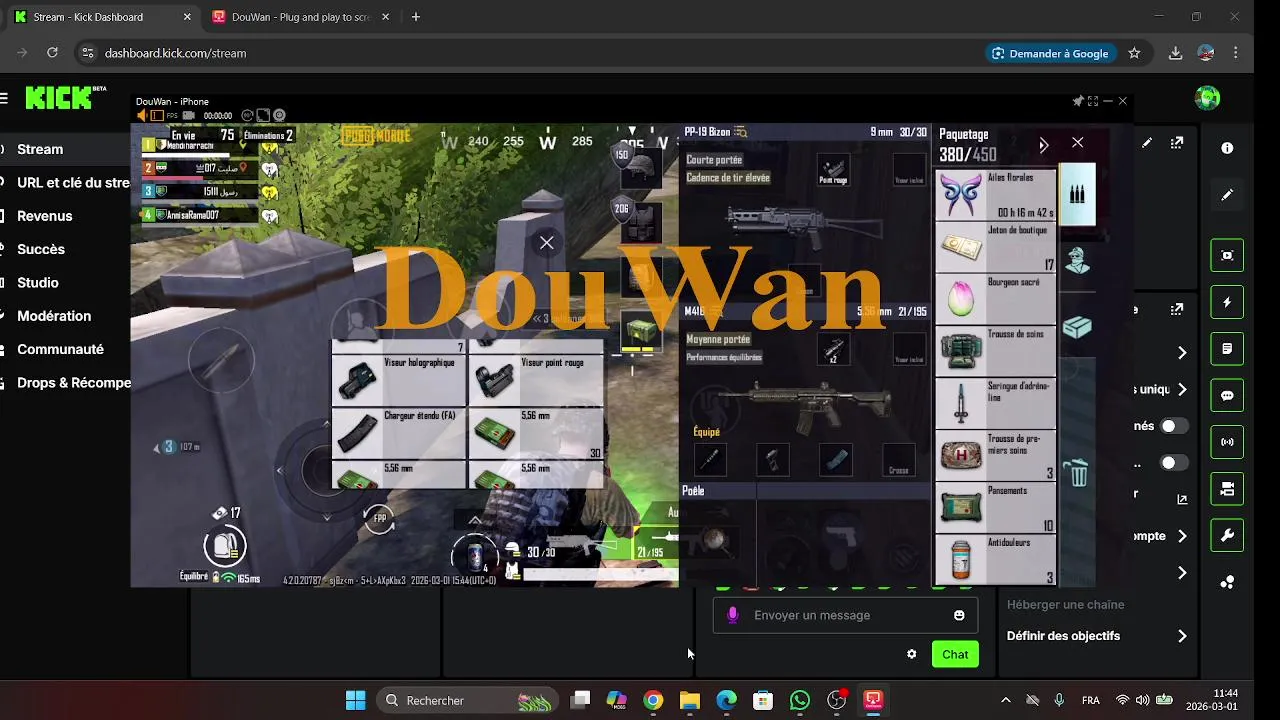Select Pansements item in backpack
Viewport: 1280px width, 720px height.
(x=995, y=507)
